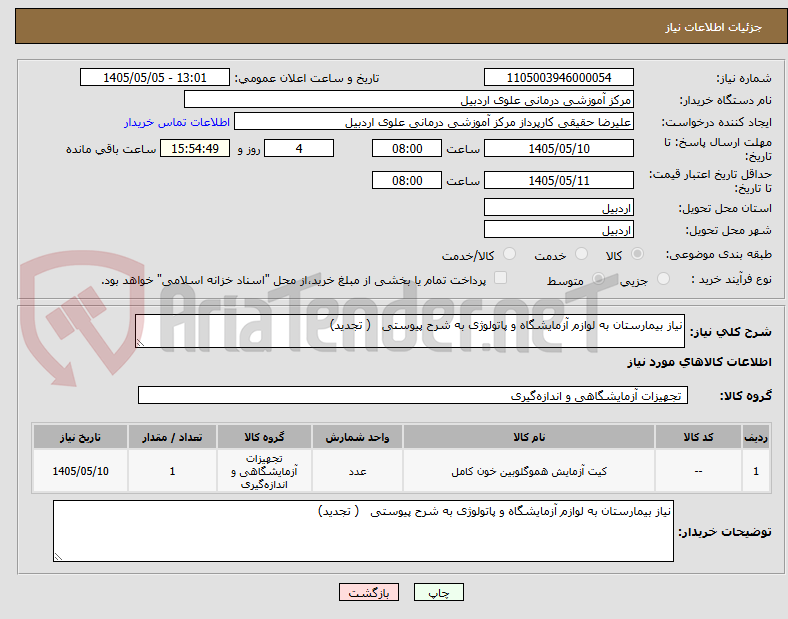788x619 pixels.
Task: Click the response deadline time 08:00 field
Action: [x=407, y=148]
